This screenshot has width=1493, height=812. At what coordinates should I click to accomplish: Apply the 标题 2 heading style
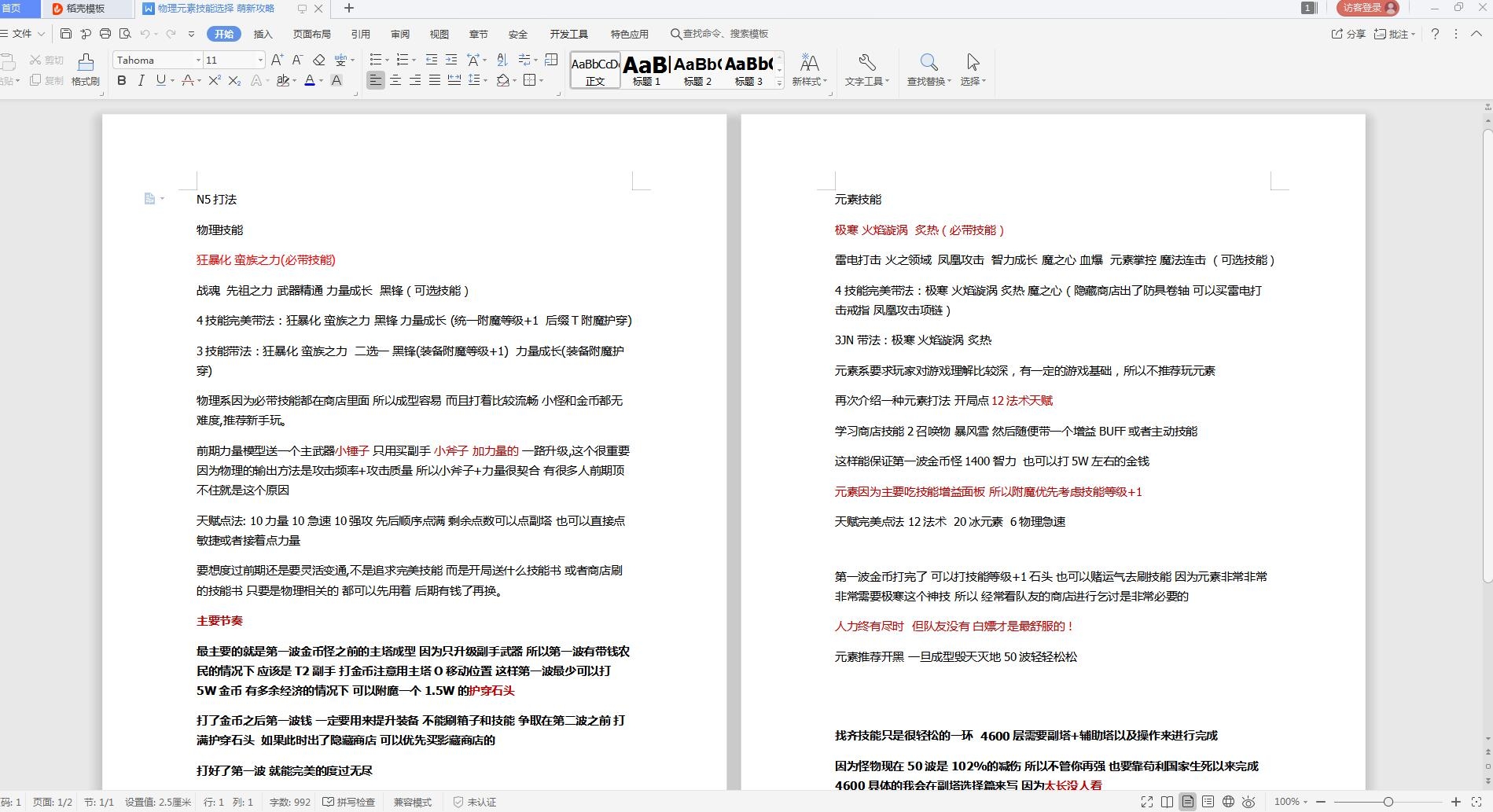(697, 70)
